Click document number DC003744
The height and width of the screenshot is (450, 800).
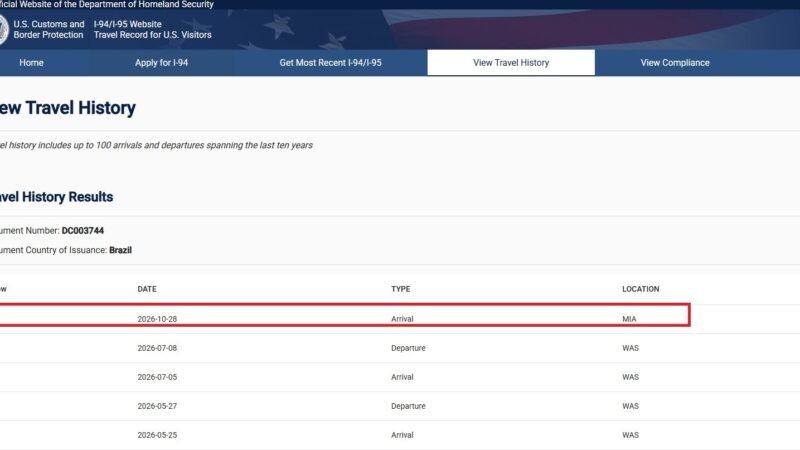tap(83, 231)
